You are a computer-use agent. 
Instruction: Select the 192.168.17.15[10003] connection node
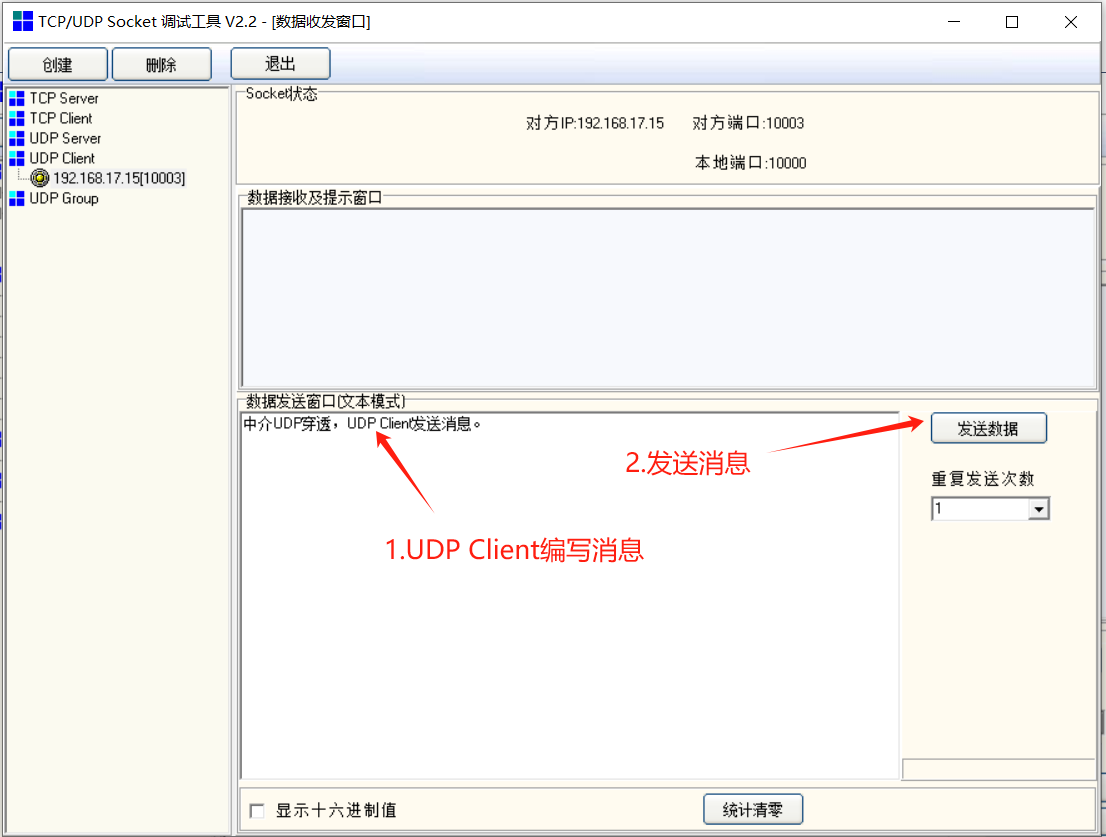tap(119, 178)
